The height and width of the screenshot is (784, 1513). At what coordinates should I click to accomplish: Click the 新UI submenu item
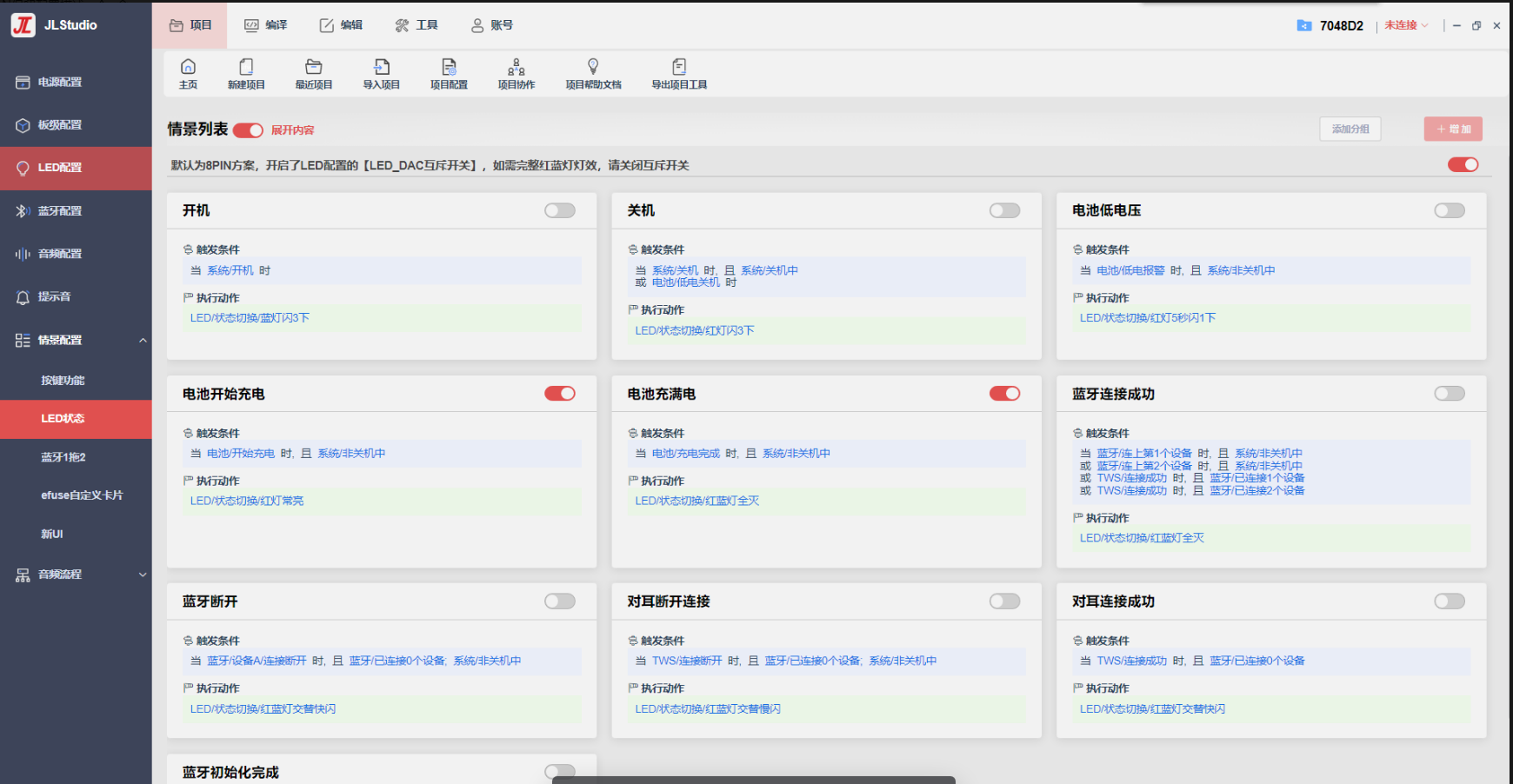point(76,534)
